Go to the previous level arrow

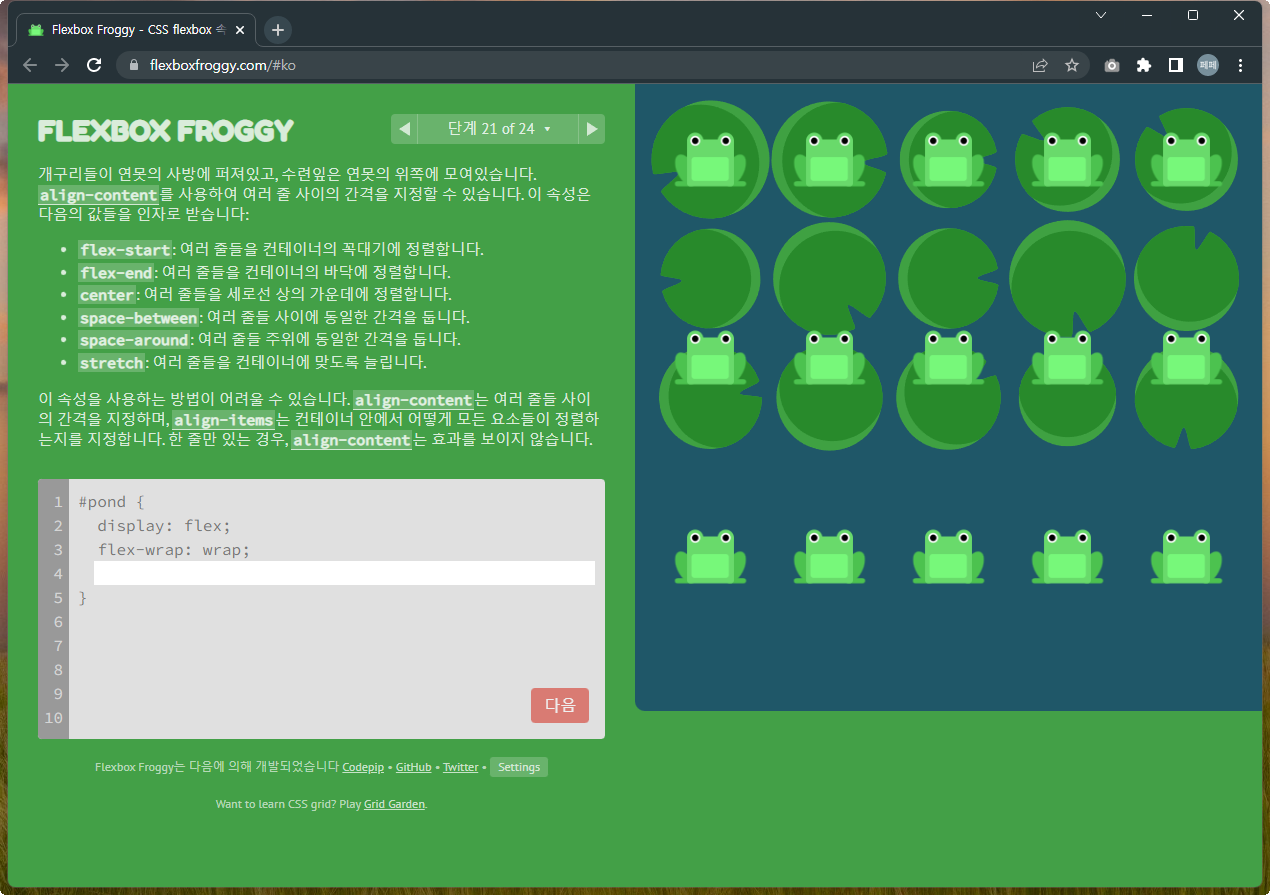point(404,129)
